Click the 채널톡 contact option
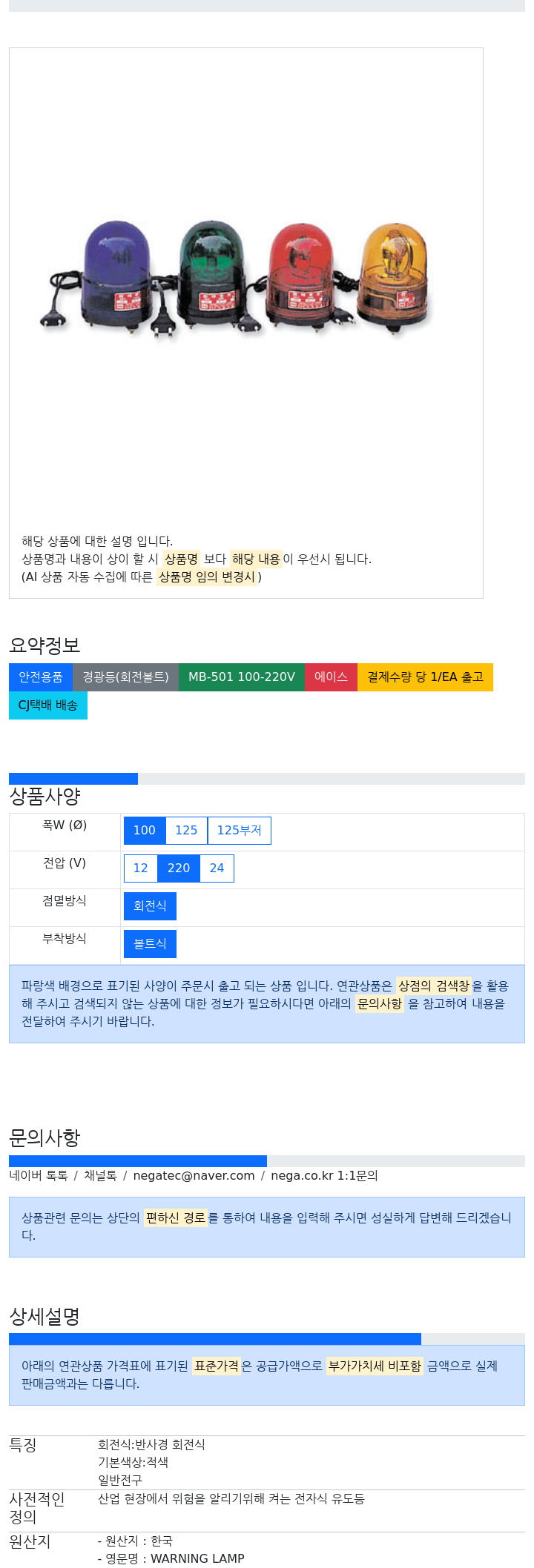 click(x=100, y=1176)
